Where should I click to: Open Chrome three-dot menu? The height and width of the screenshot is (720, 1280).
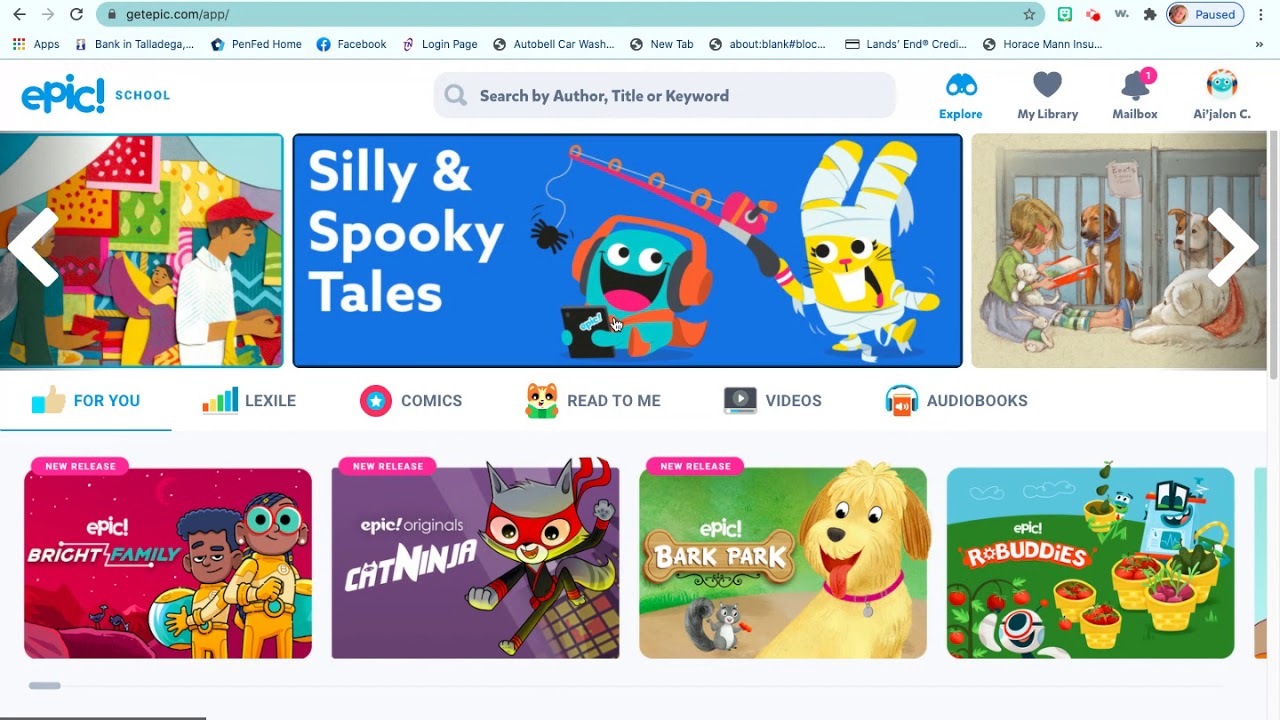pyautogui.click(x=1261, y=15)
